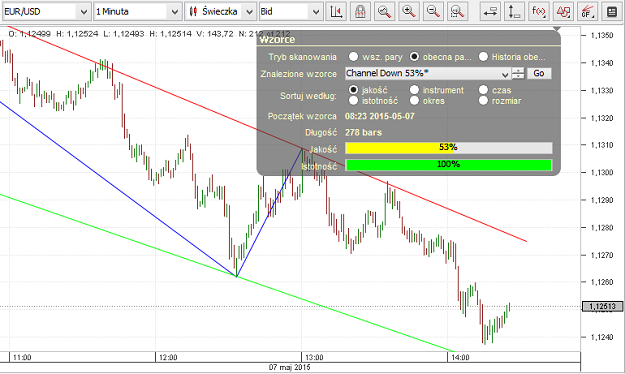Expand the '1 Minuta' period dropdown

(x=138, y=12)
